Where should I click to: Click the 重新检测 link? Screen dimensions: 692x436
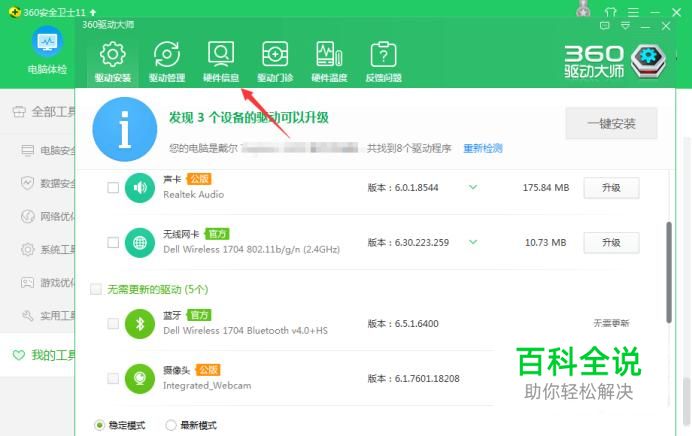click(483, 148)
